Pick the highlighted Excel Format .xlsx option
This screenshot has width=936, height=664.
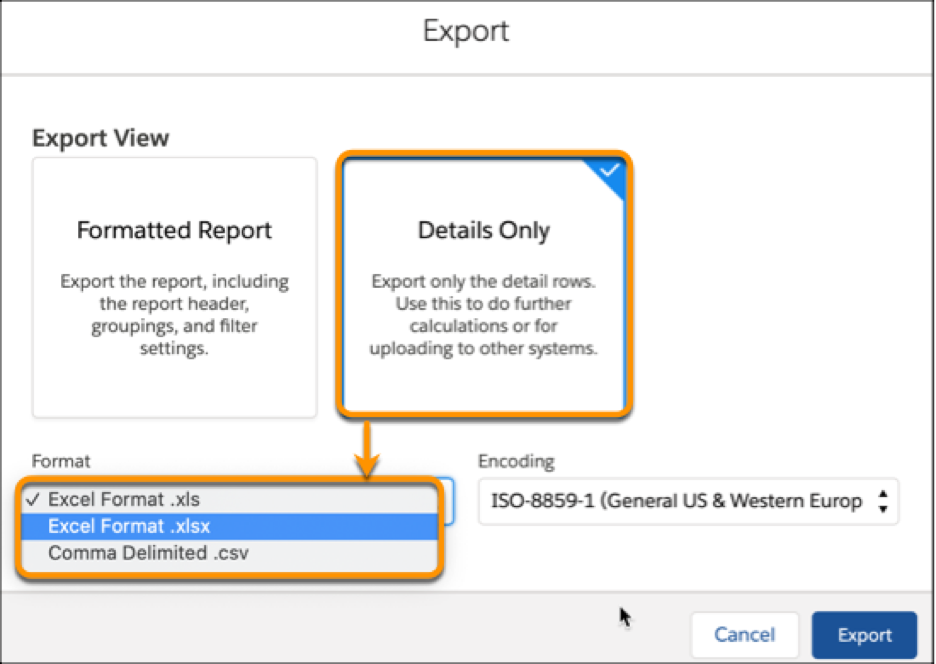[130, 525]
